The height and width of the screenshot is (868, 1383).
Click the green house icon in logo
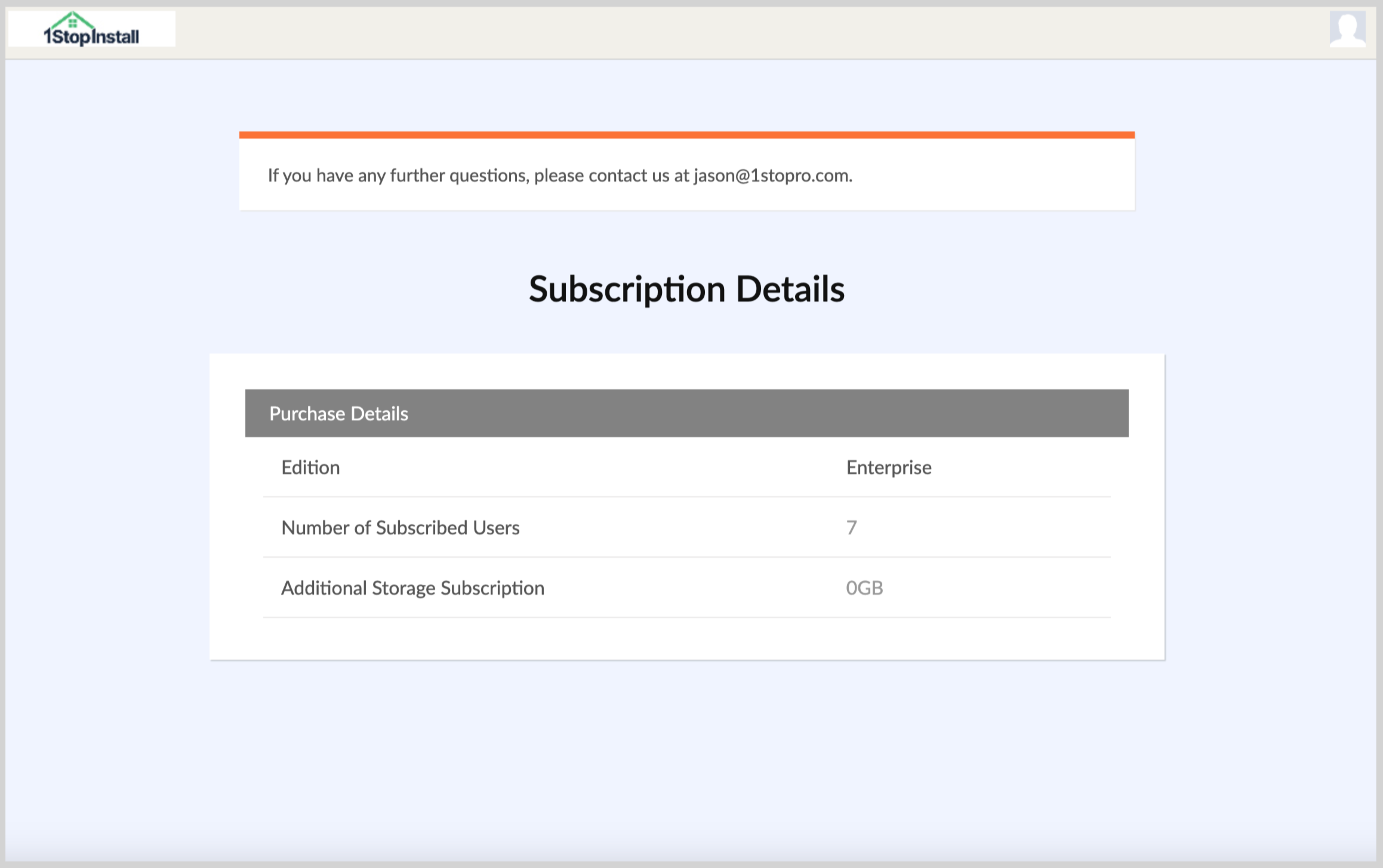click(x=72, y=21)
